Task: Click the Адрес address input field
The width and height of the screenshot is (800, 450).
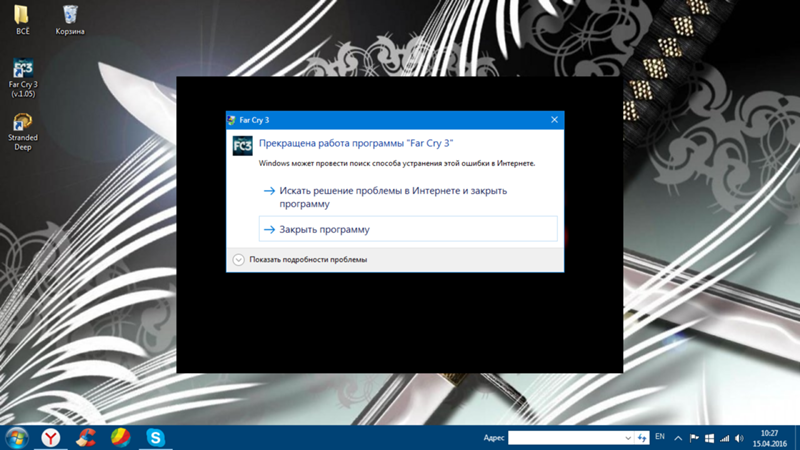Action: (565, 438)
